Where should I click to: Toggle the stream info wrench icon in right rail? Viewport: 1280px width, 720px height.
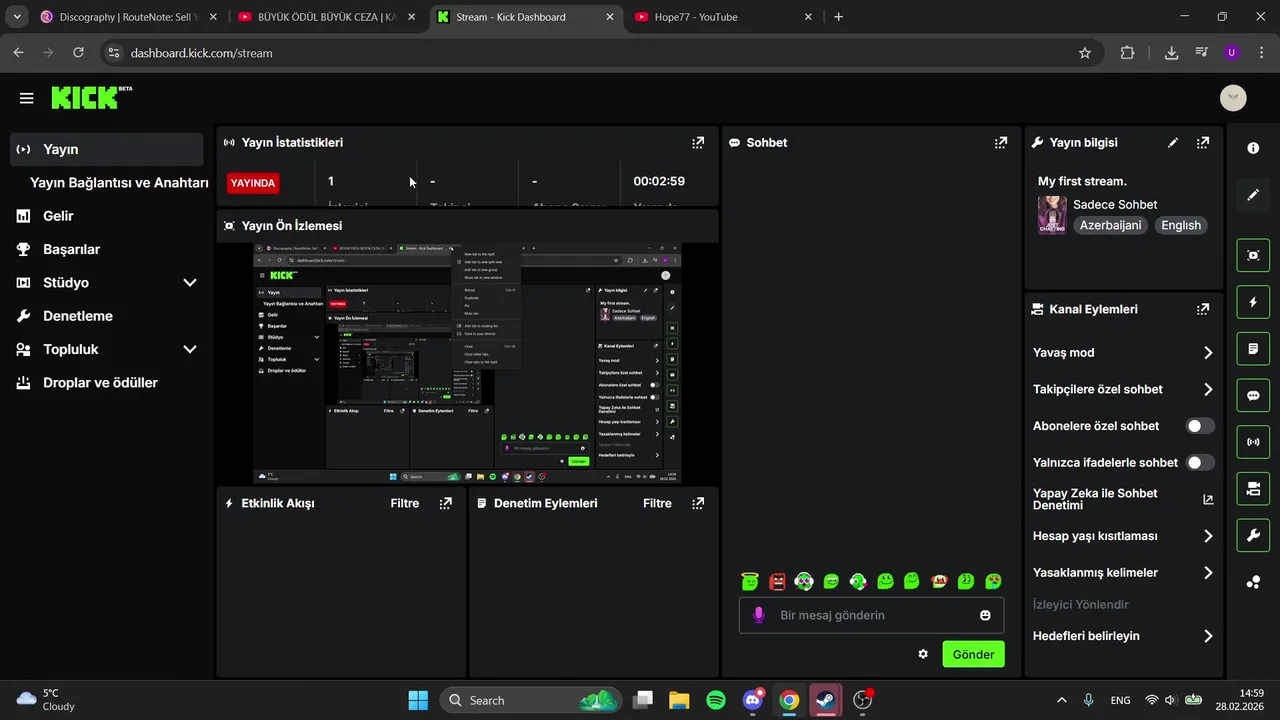(1253, 535)
